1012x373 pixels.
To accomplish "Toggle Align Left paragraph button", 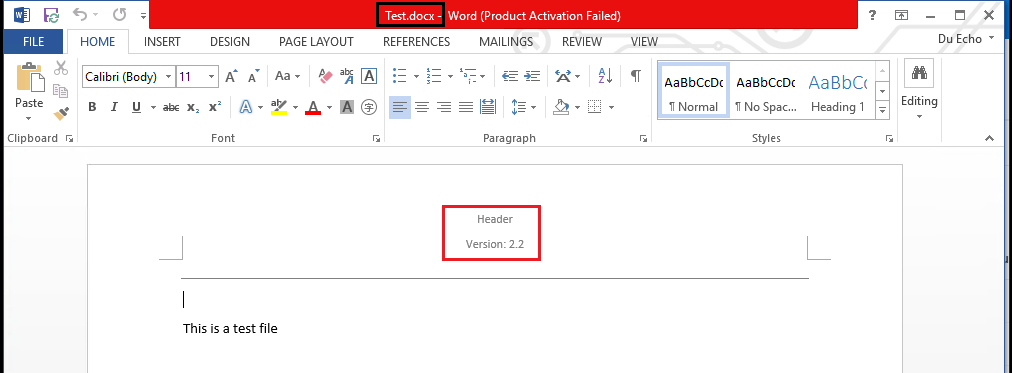I will (400, 107).
